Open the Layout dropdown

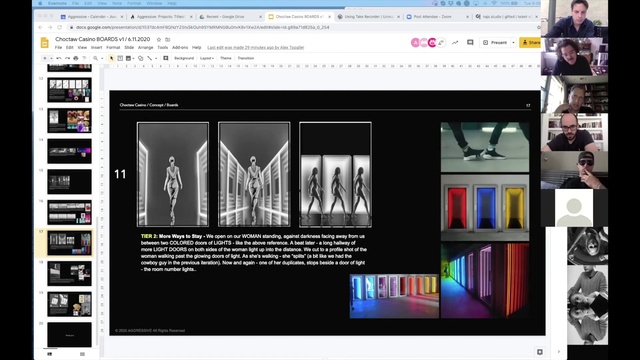point(207,58)
